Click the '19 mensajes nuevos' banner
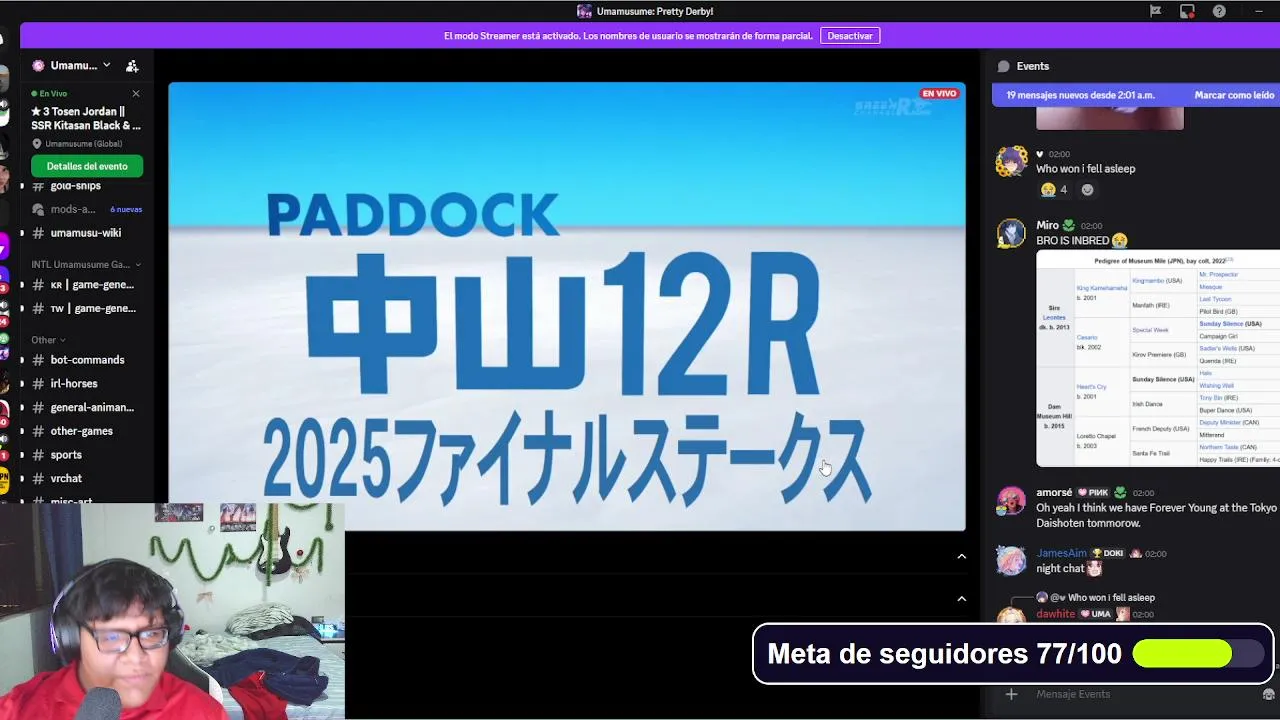 pyautogui.click(x=1080, y=95)
